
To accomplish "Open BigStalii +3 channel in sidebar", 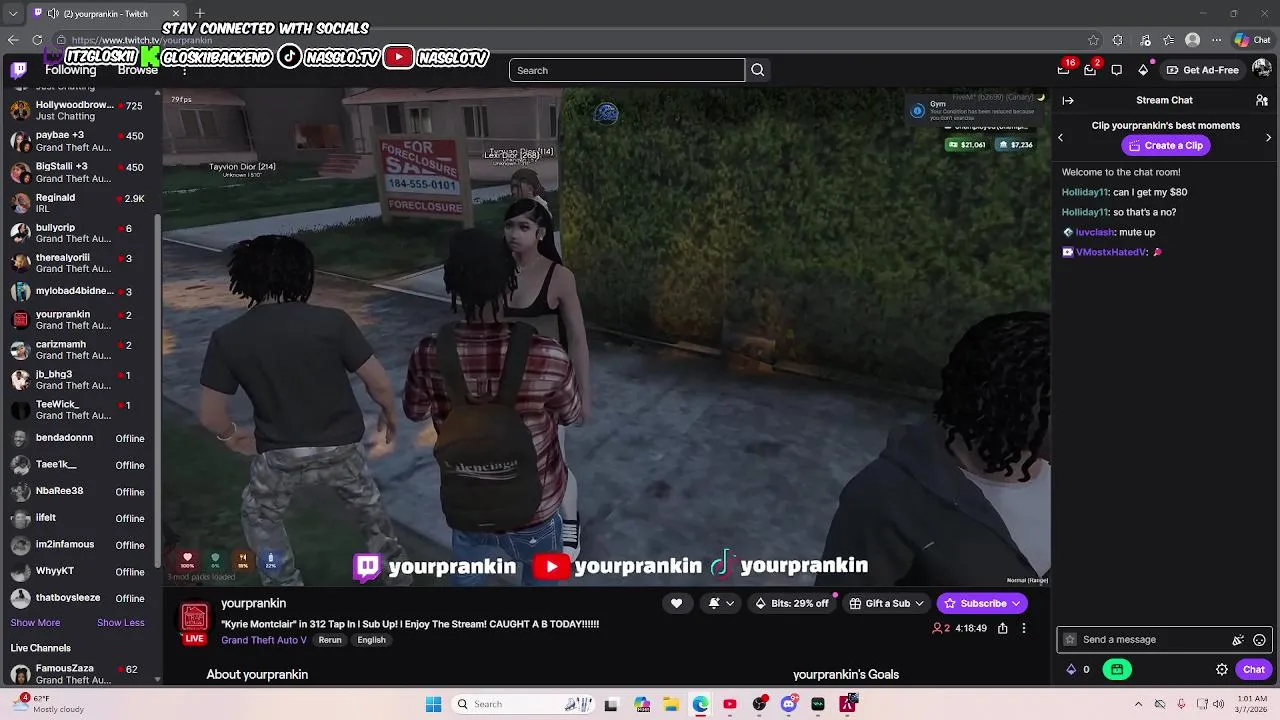I will 78,172.
